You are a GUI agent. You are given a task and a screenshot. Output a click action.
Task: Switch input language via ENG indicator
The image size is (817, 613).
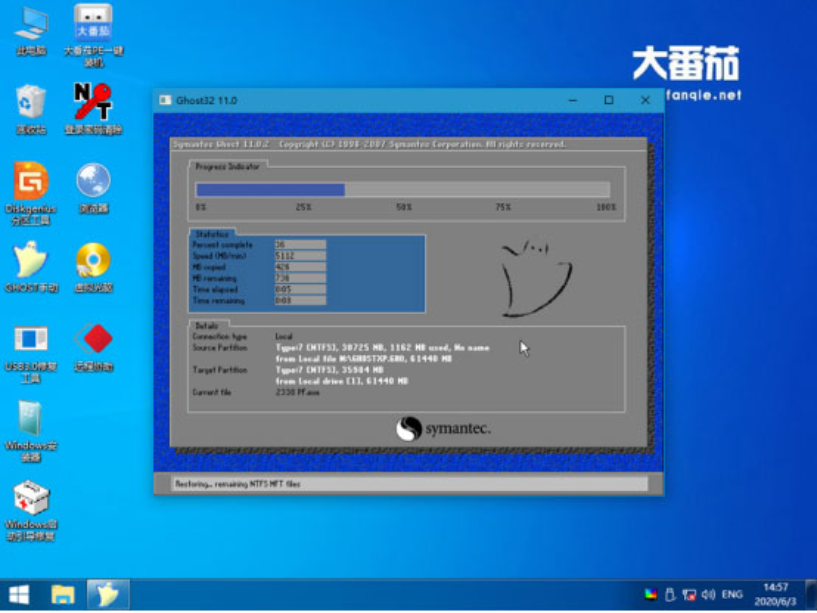731,595
